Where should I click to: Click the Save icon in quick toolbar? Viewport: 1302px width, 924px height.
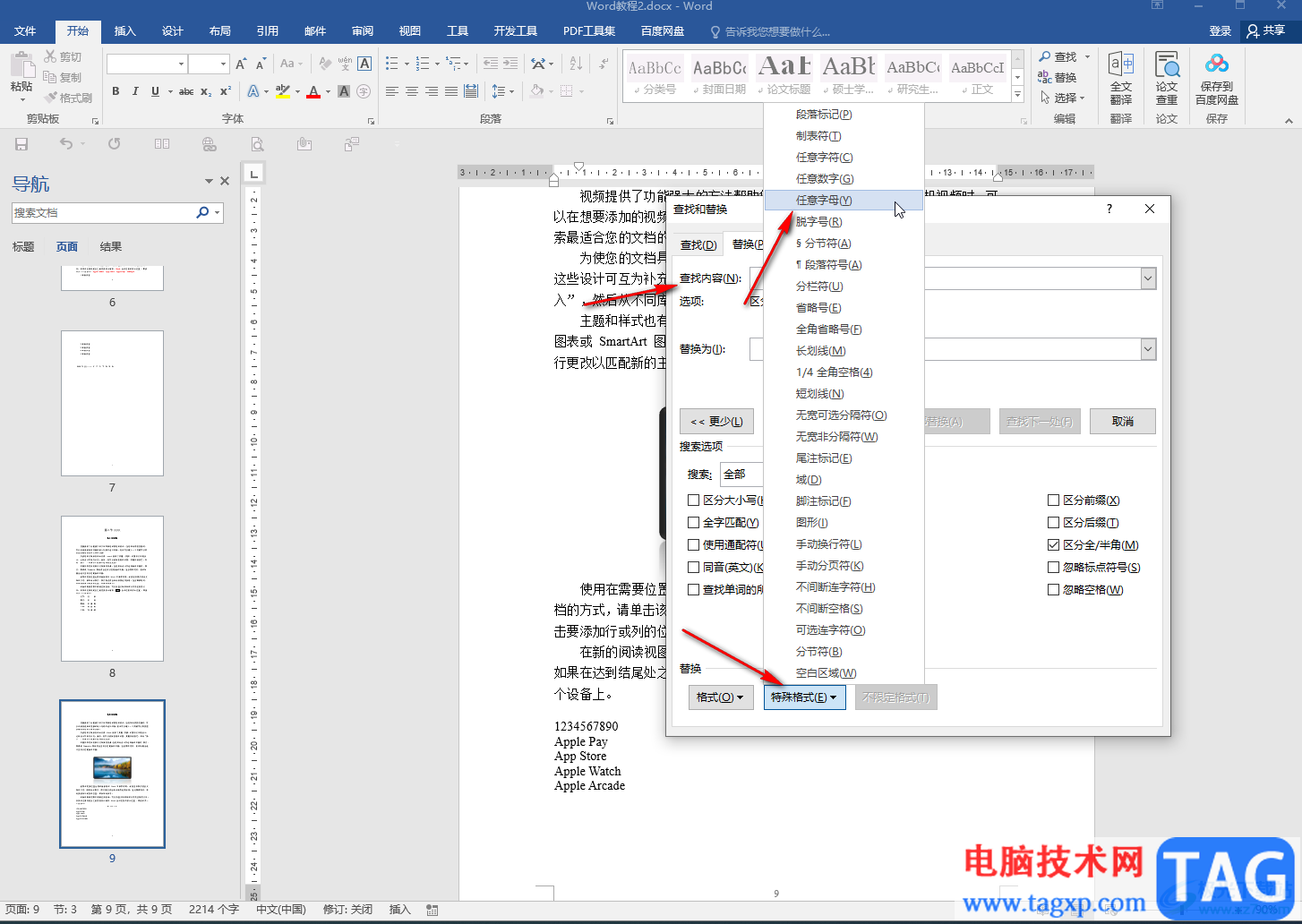pos(21,144)
